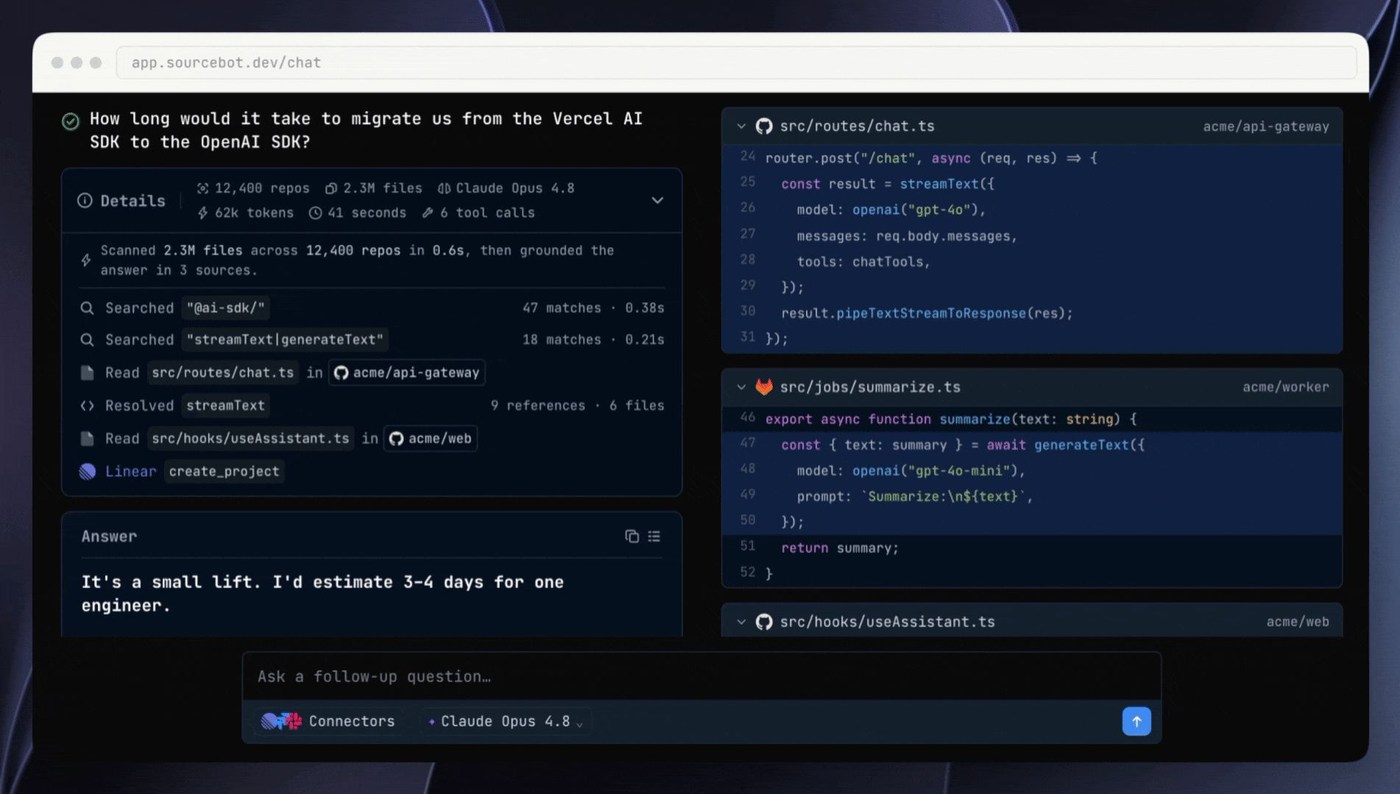Click the browser address bar app.sourcebot.dev/chat

736,62
